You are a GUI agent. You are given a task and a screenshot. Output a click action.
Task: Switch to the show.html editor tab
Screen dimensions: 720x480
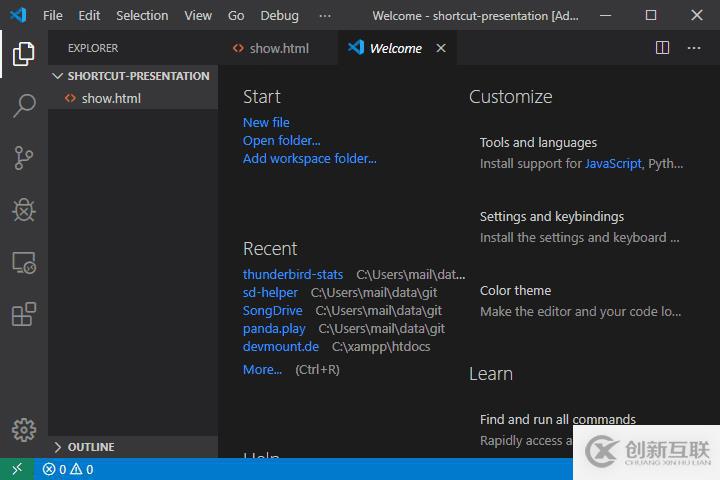(x=278, y=48)
